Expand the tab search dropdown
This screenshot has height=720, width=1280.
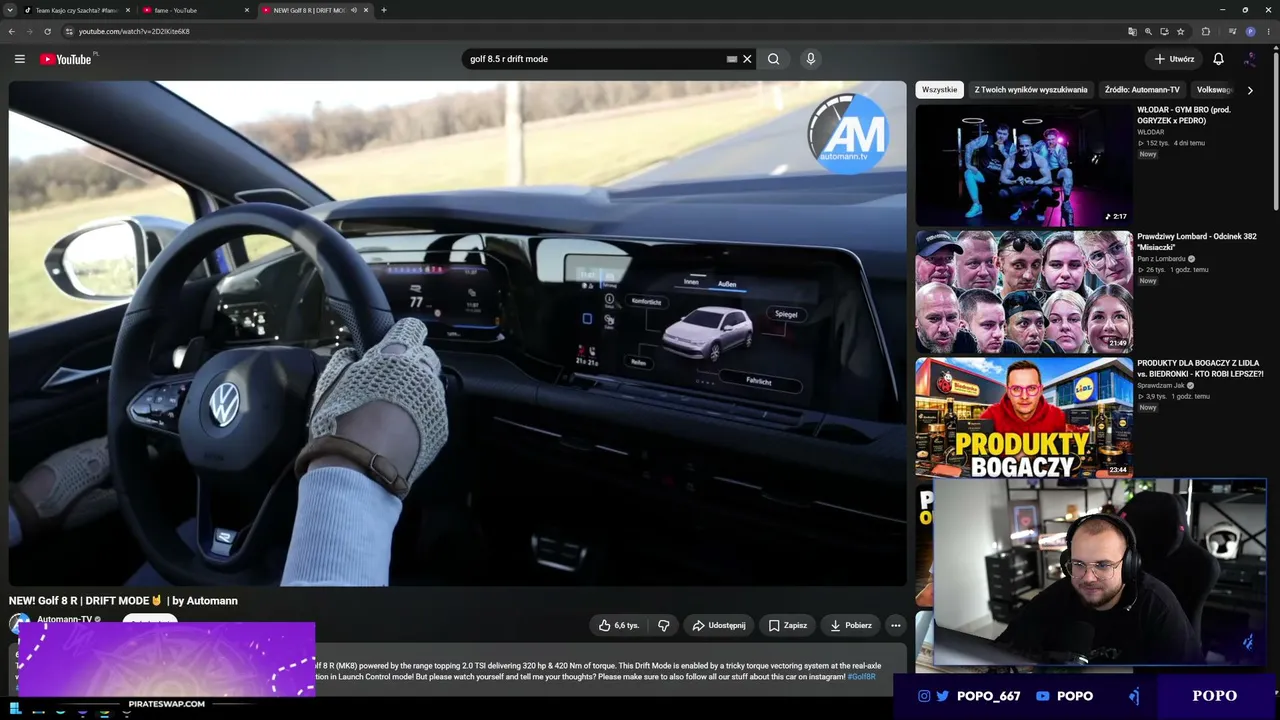coord(10,10)
